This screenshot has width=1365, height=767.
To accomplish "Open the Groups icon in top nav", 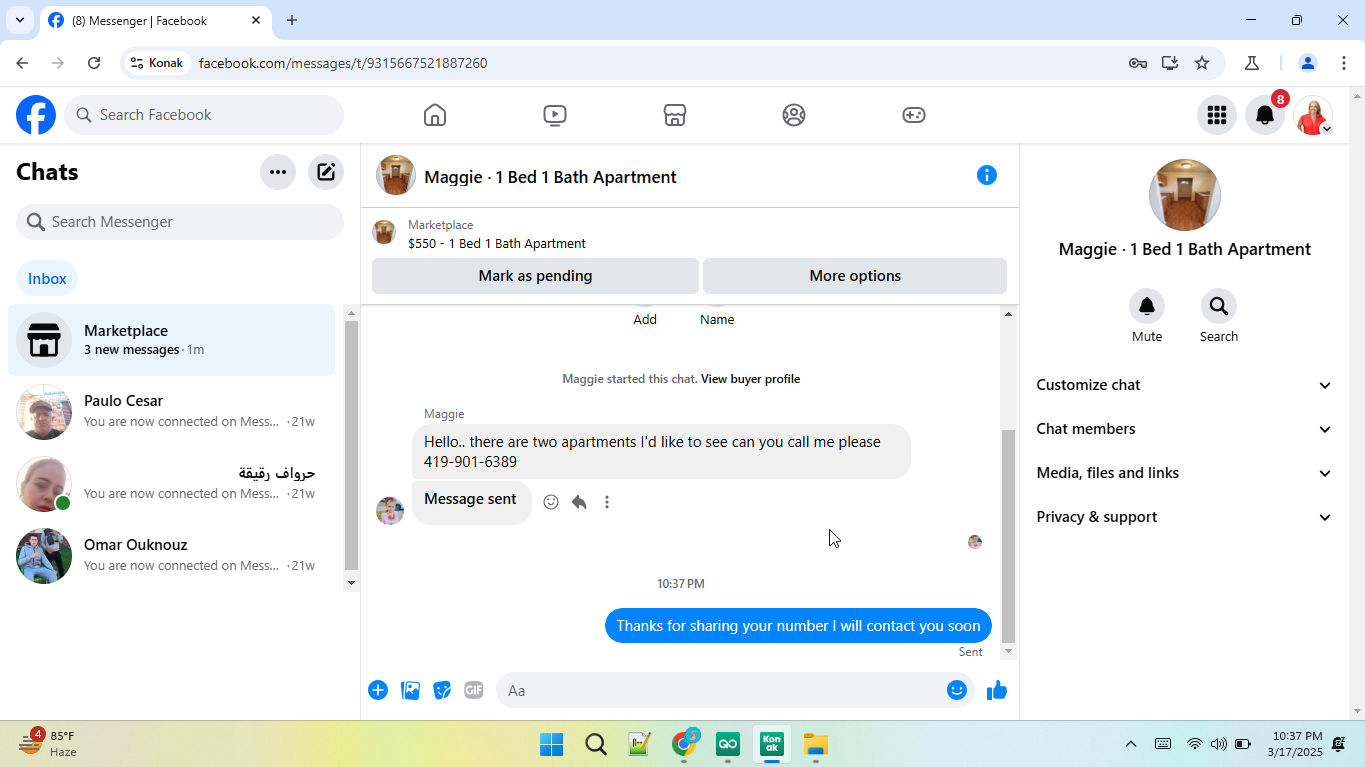I will (x=794, y=115).
